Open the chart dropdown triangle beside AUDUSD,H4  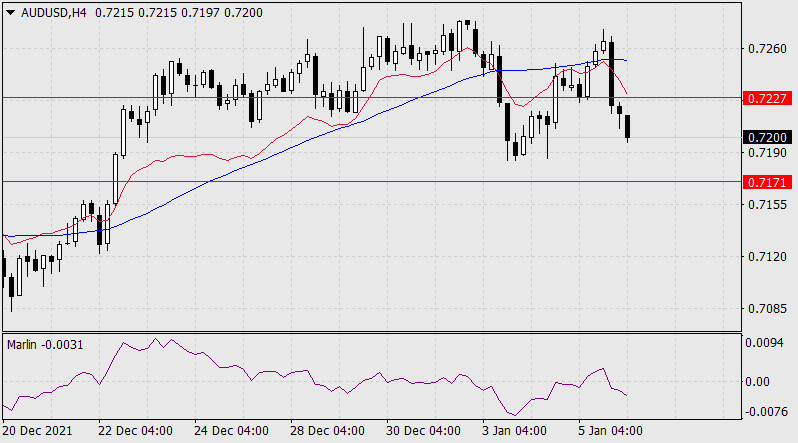(x=10, y=13)
